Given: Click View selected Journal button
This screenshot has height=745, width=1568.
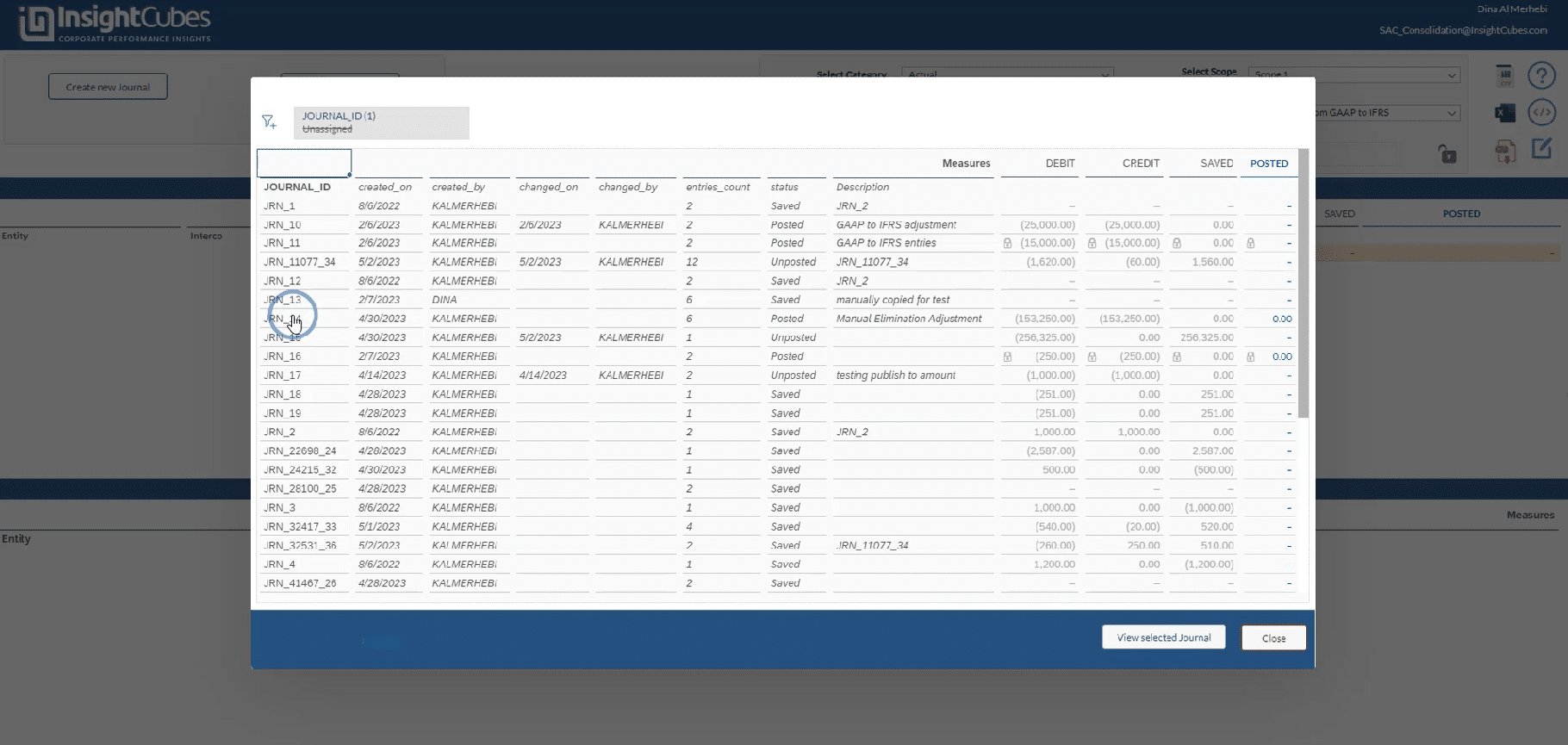Looking at the screenshot, I should tap(1163, 637).
